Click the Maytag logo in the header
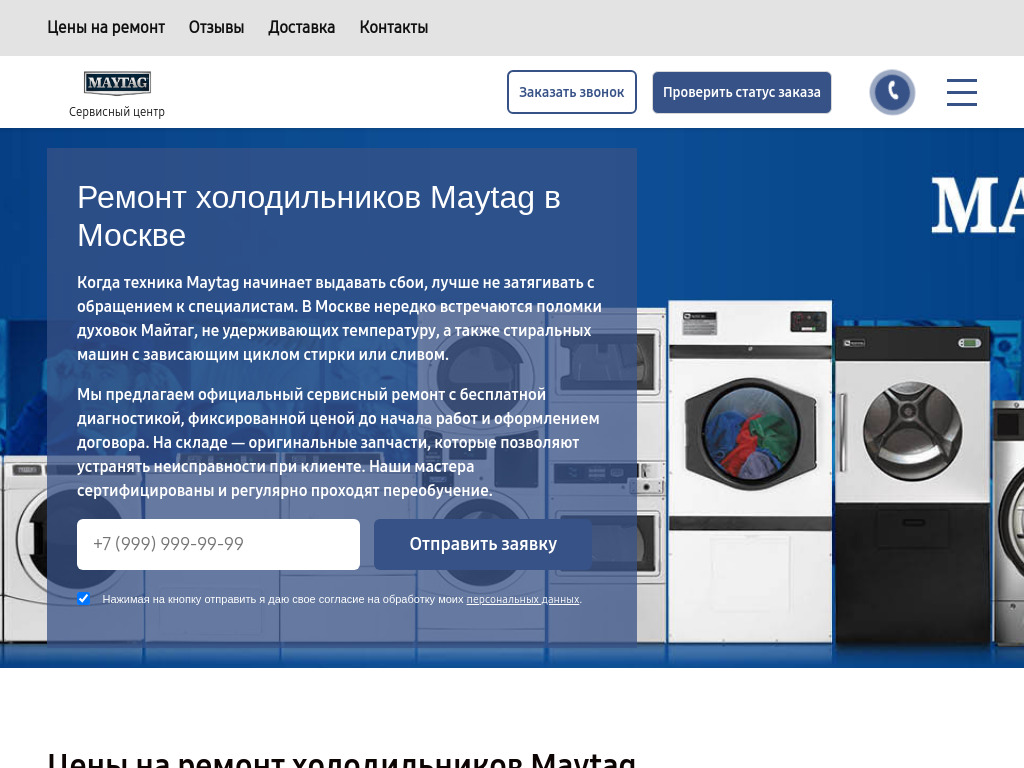The height and width of the screenshot is (768, 1024). tap(117, 82)
